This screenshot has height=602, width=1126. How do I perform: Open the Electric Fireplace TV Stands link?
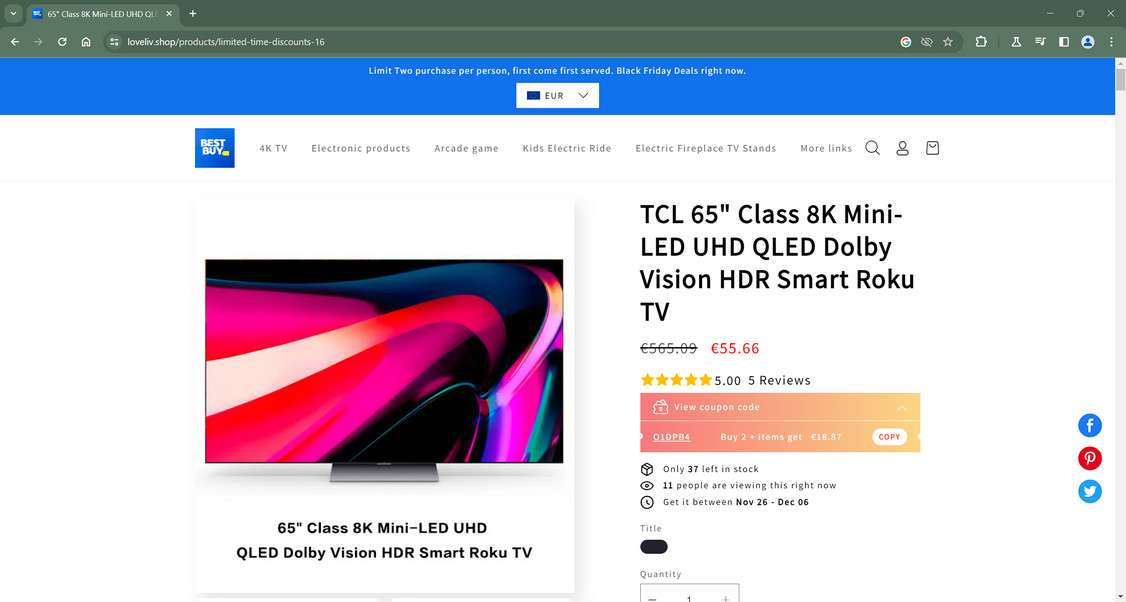tap(706, 148)
